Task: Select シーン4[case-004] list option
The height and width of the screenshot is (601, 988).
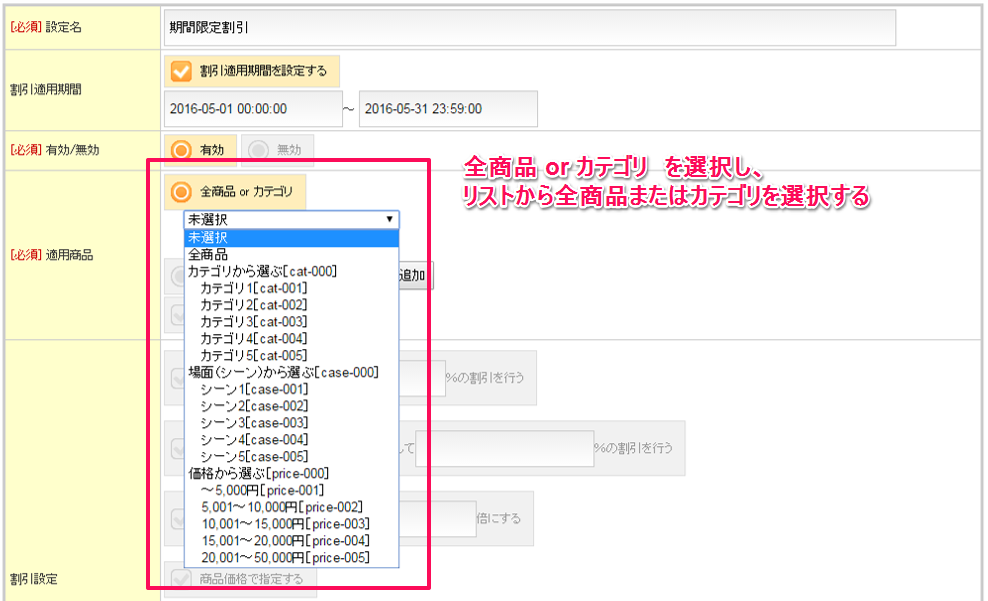Action: click(254, 439)
